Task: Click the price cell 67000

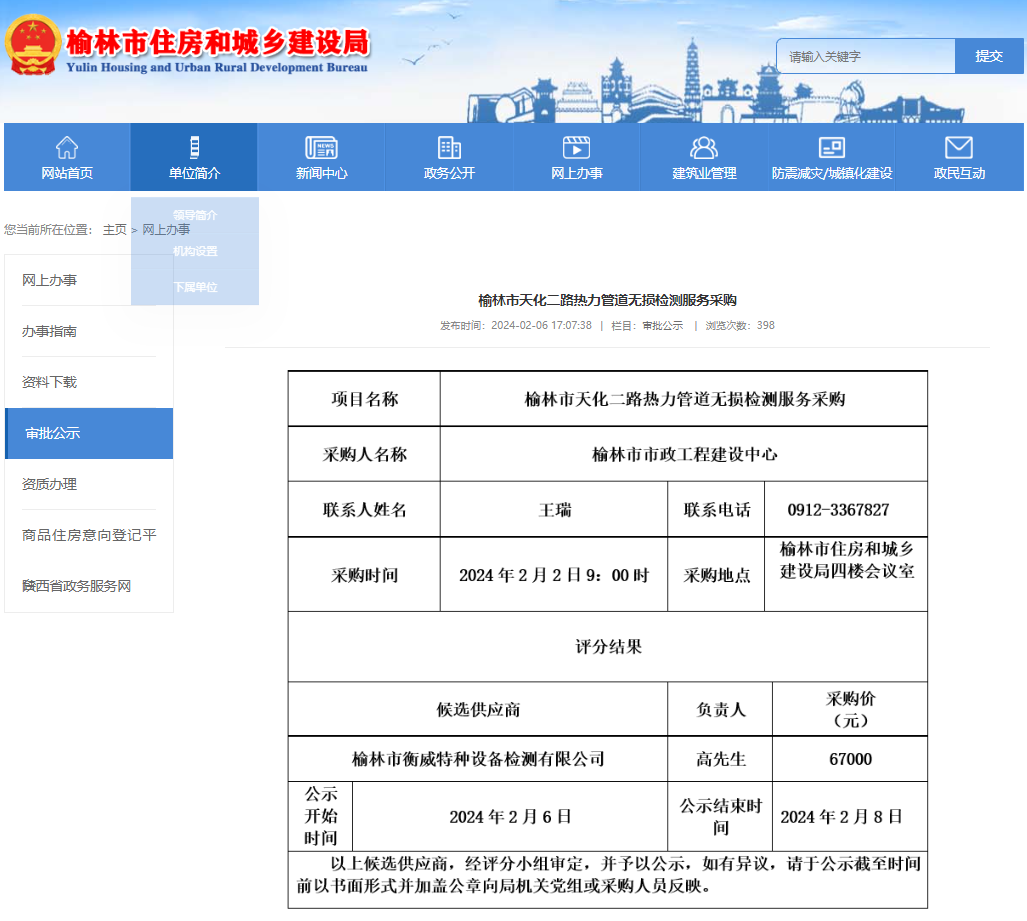Action: [x=850, y=759]
